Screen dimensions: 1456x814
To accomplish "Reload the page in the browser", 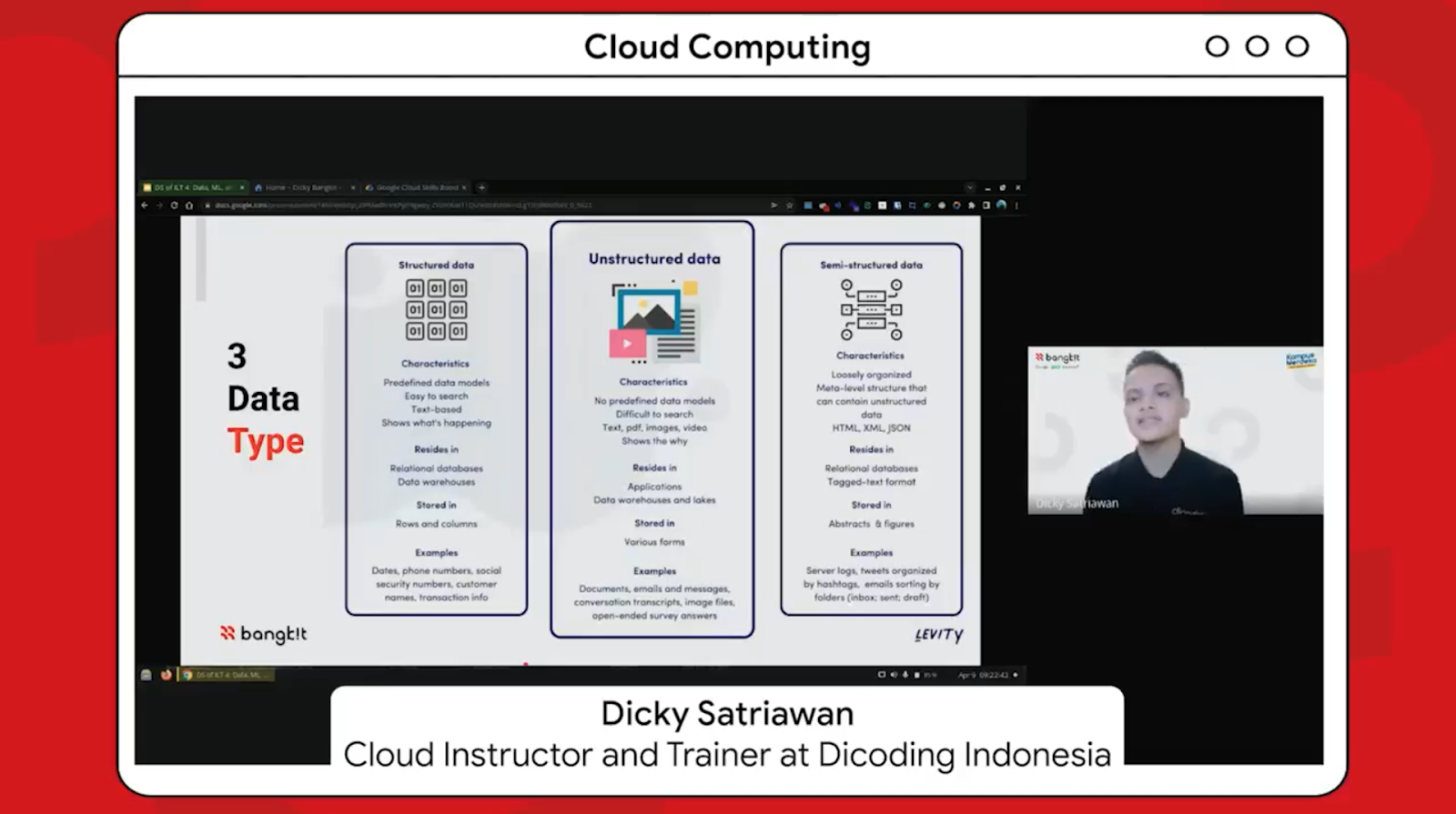I will point(174,206).
